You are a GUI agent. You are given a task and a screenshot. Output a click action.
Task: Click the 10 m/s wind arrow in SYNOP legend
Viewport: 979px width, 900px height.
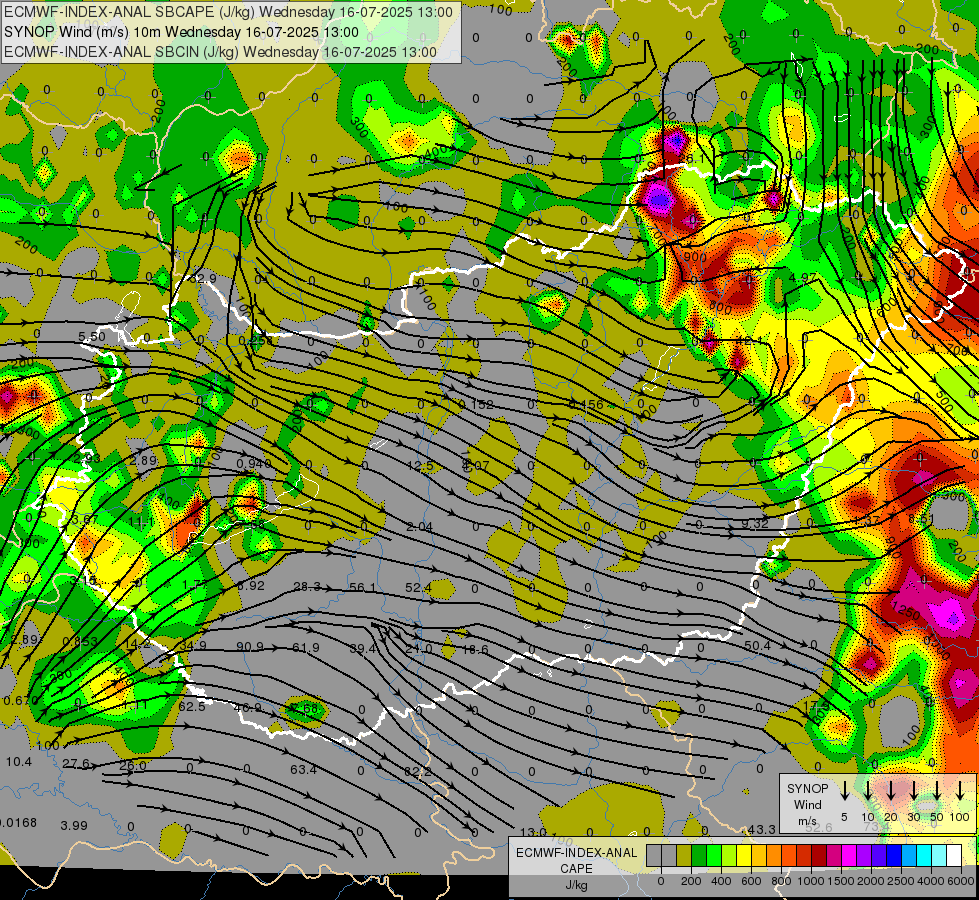(868, 791)
